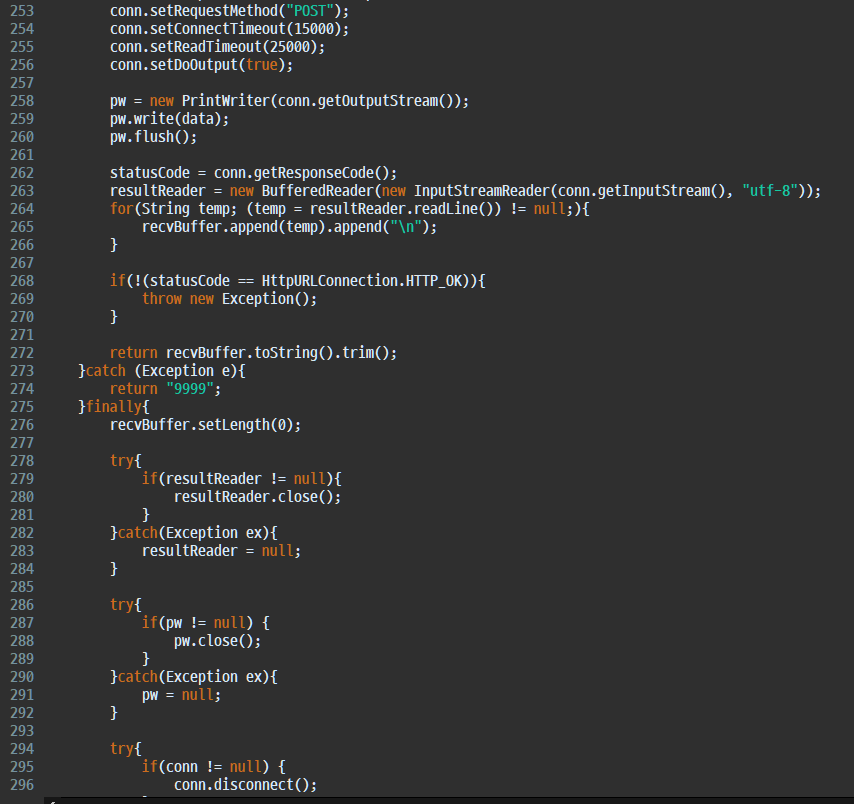Viewport: 854px width, 804px height.
Task: Click recvBuffer.append(temp) line
Action: [289, 227]
